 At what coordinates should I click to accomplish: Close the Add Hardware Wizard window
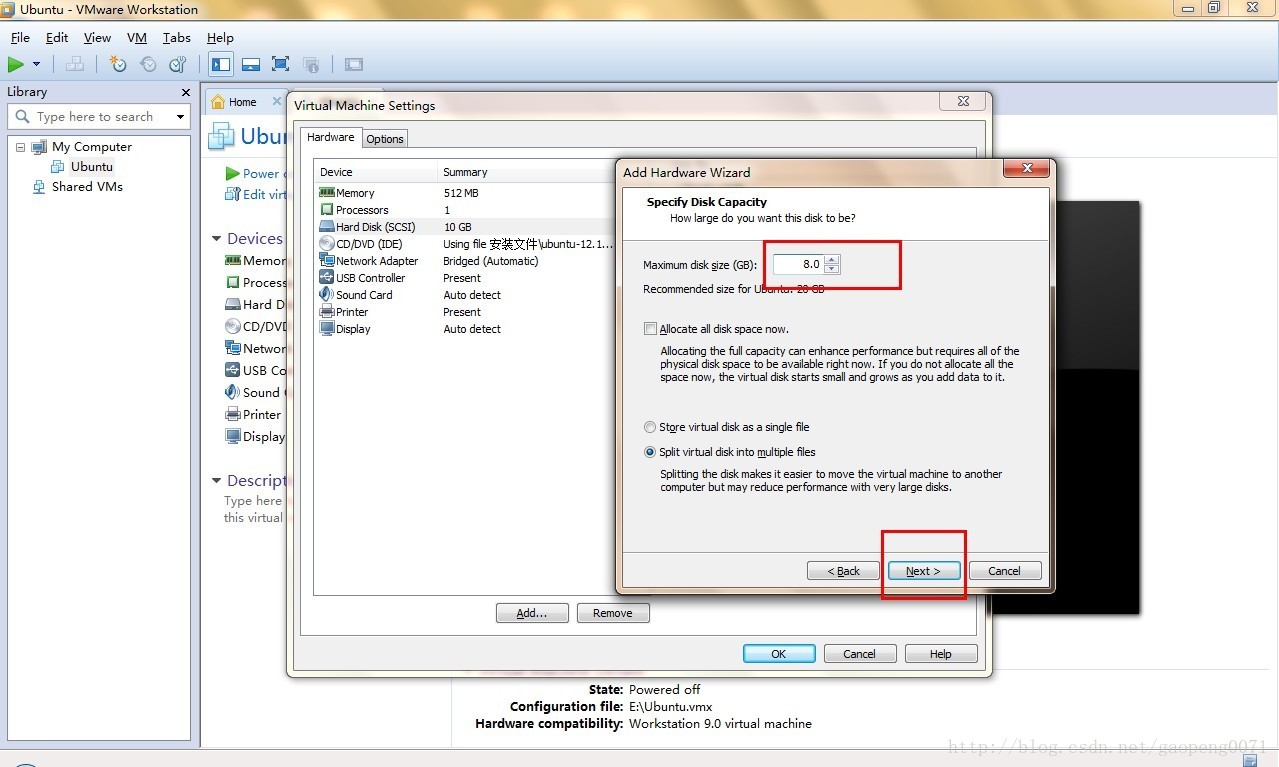(1025, 170)
